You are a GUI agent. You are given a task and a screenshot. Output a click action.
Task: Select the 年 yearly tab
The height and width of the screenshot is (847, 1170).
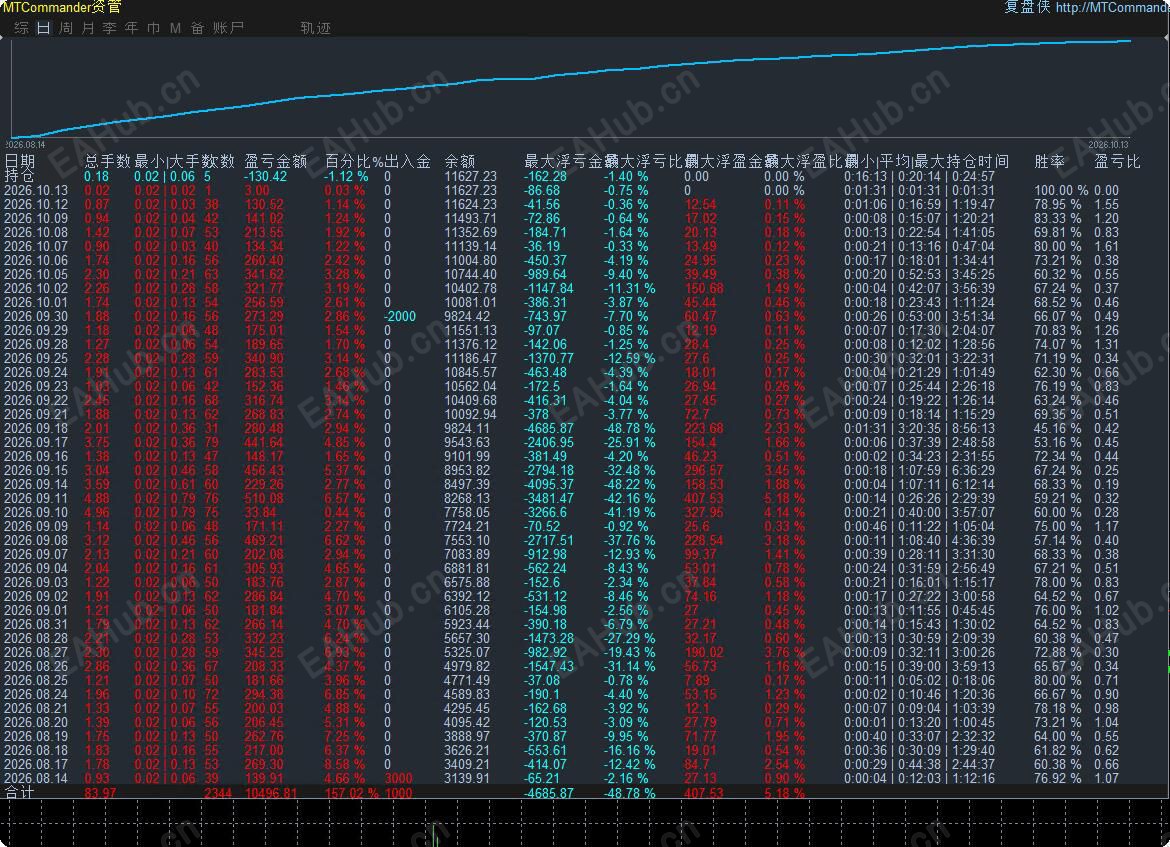point(131,28)
